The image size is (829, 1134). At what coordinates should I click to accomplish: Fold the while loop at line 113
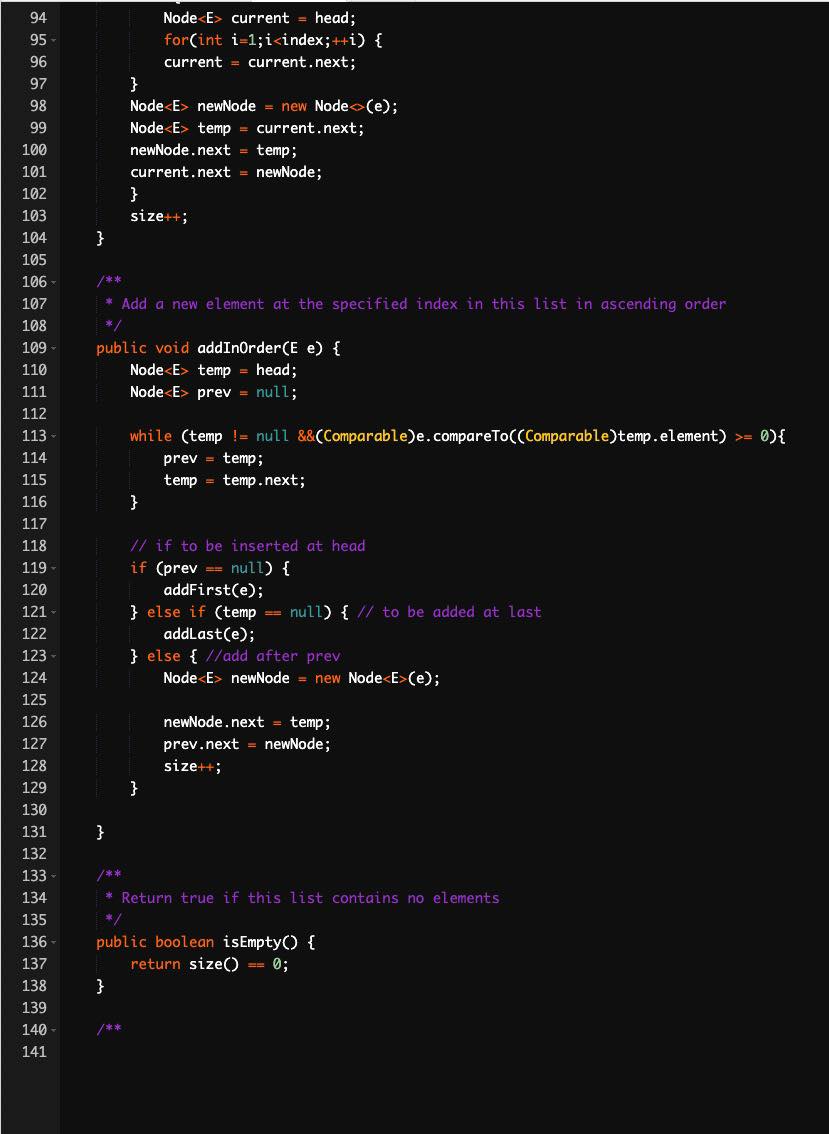click(x=55, y=436)
